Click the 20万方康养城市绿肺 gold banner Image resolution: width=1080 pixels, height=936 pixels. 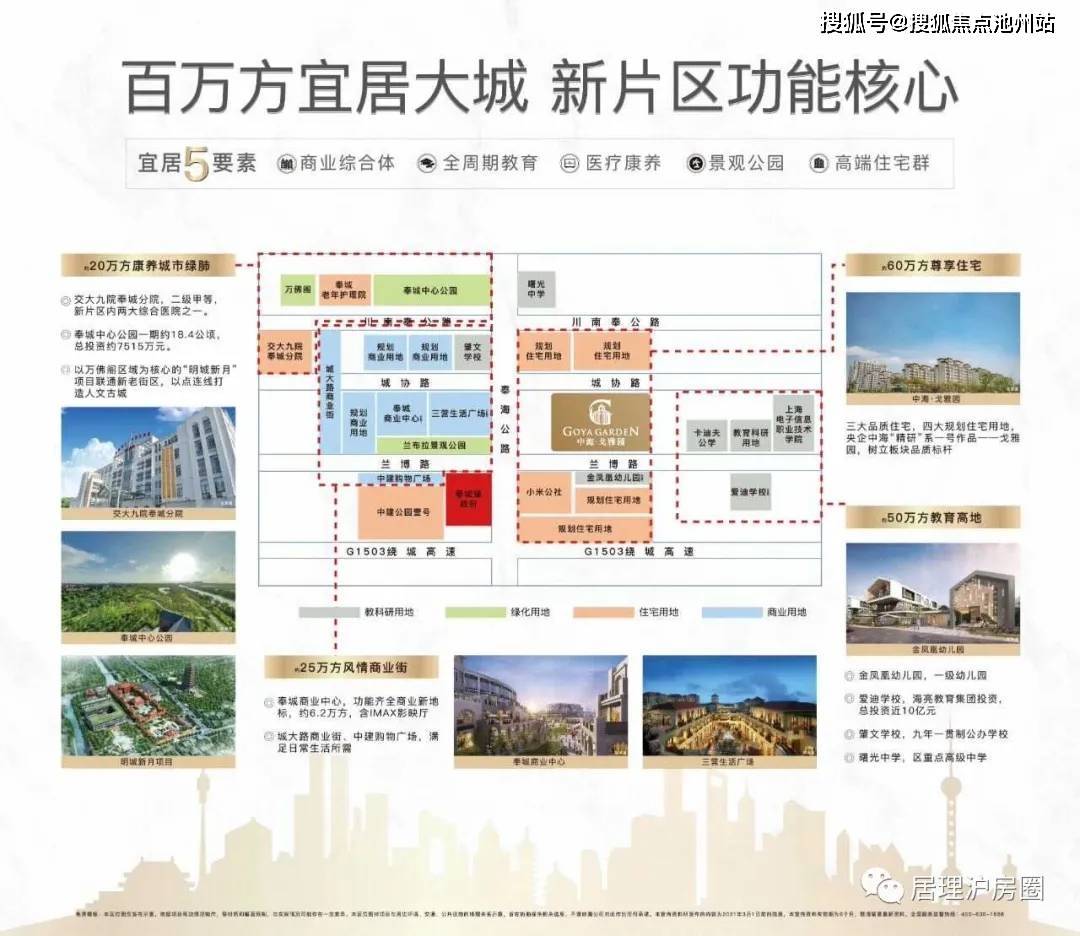pyautogui.click(x=148, y=265)
